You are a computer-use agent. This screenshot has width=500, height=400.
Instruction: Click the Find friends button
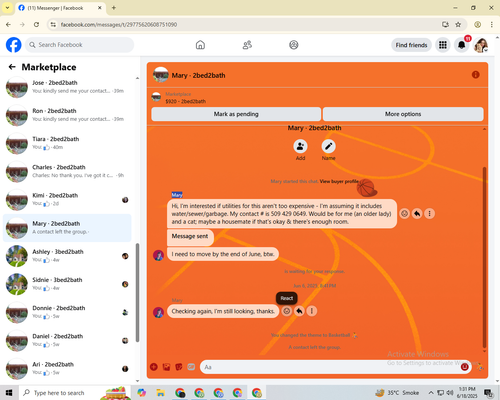pos(411,45)
